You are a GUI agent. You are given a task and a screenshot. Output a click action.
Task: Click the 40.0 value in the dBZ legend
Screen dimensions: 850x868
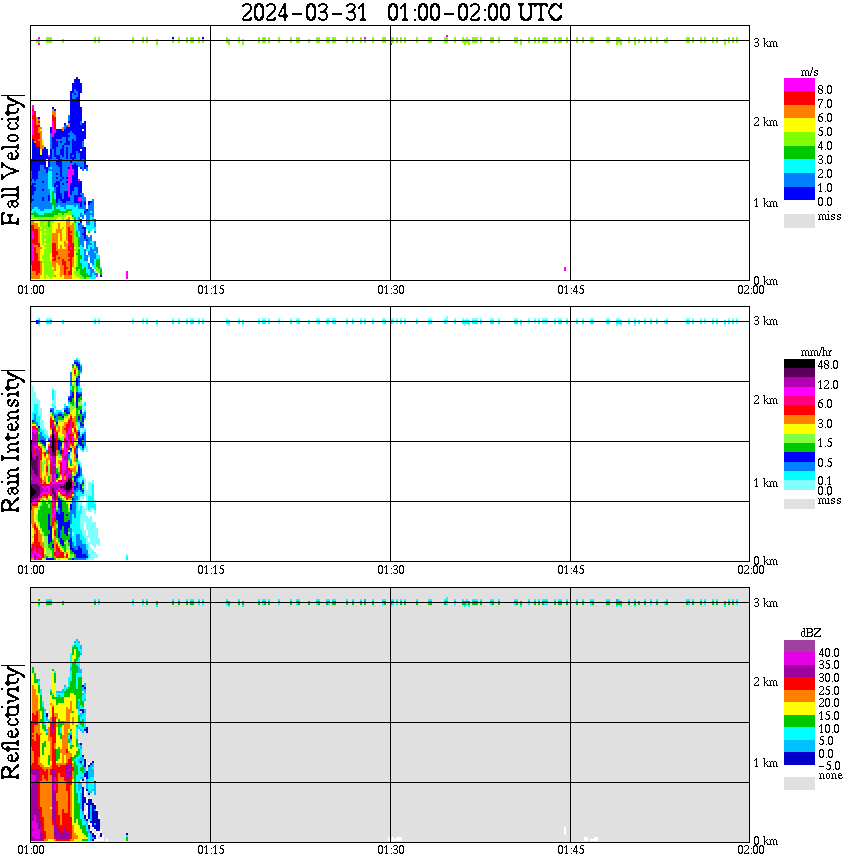(829, 653)
